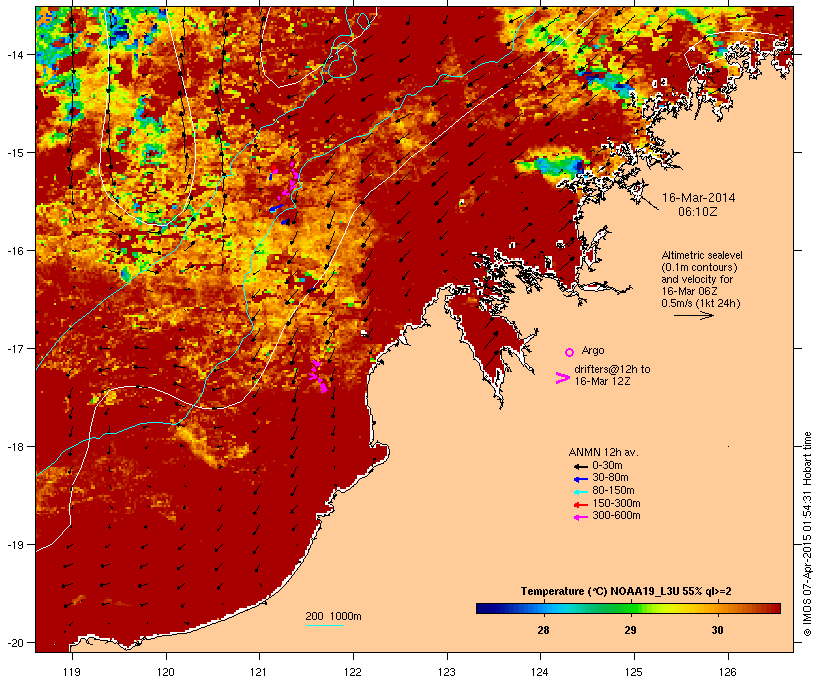
Task: Click the -18 latitude axis label
Action: point(14,447)
